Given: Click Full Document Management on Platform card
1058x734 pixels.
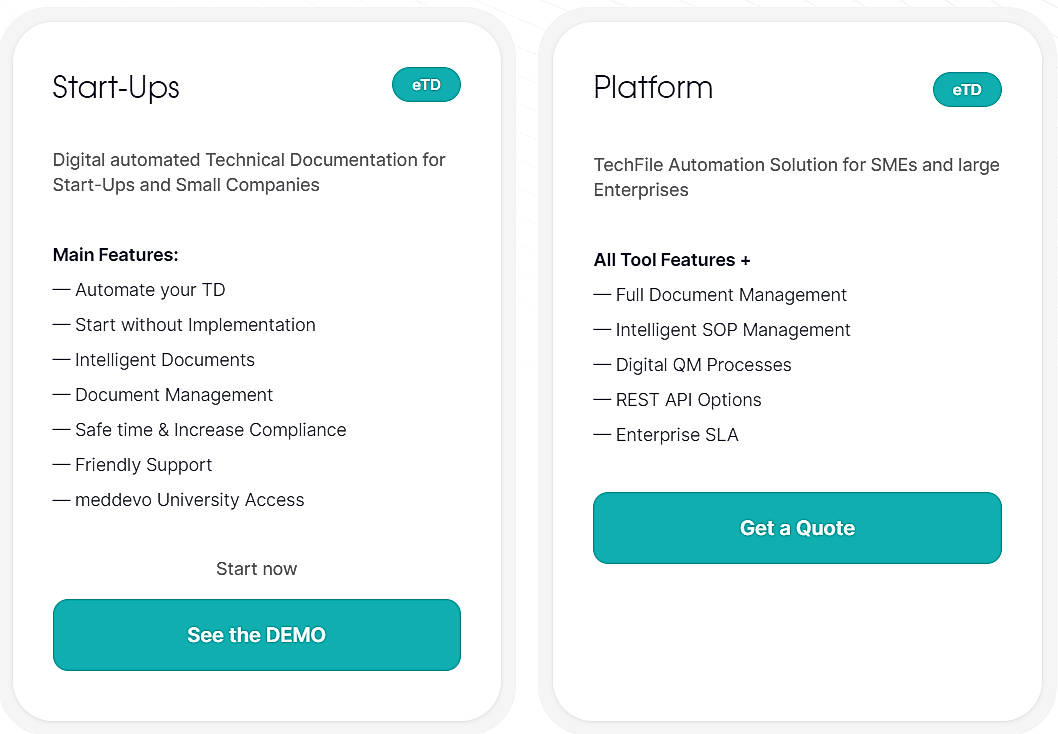Looking at the screenshot, I should (x=720, y=295).
